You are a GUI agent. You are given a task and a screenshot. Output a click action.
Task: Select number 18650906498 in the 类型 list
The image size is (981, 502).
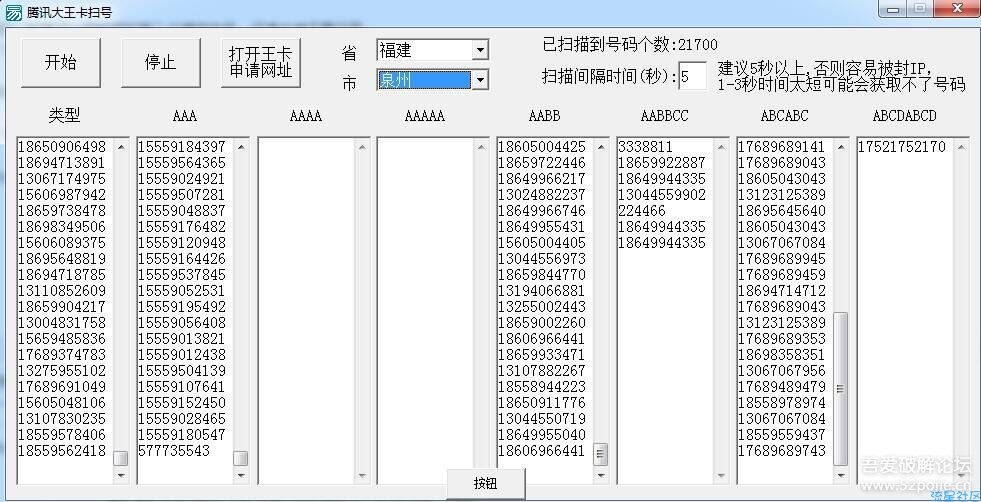[x=62, y=147]
